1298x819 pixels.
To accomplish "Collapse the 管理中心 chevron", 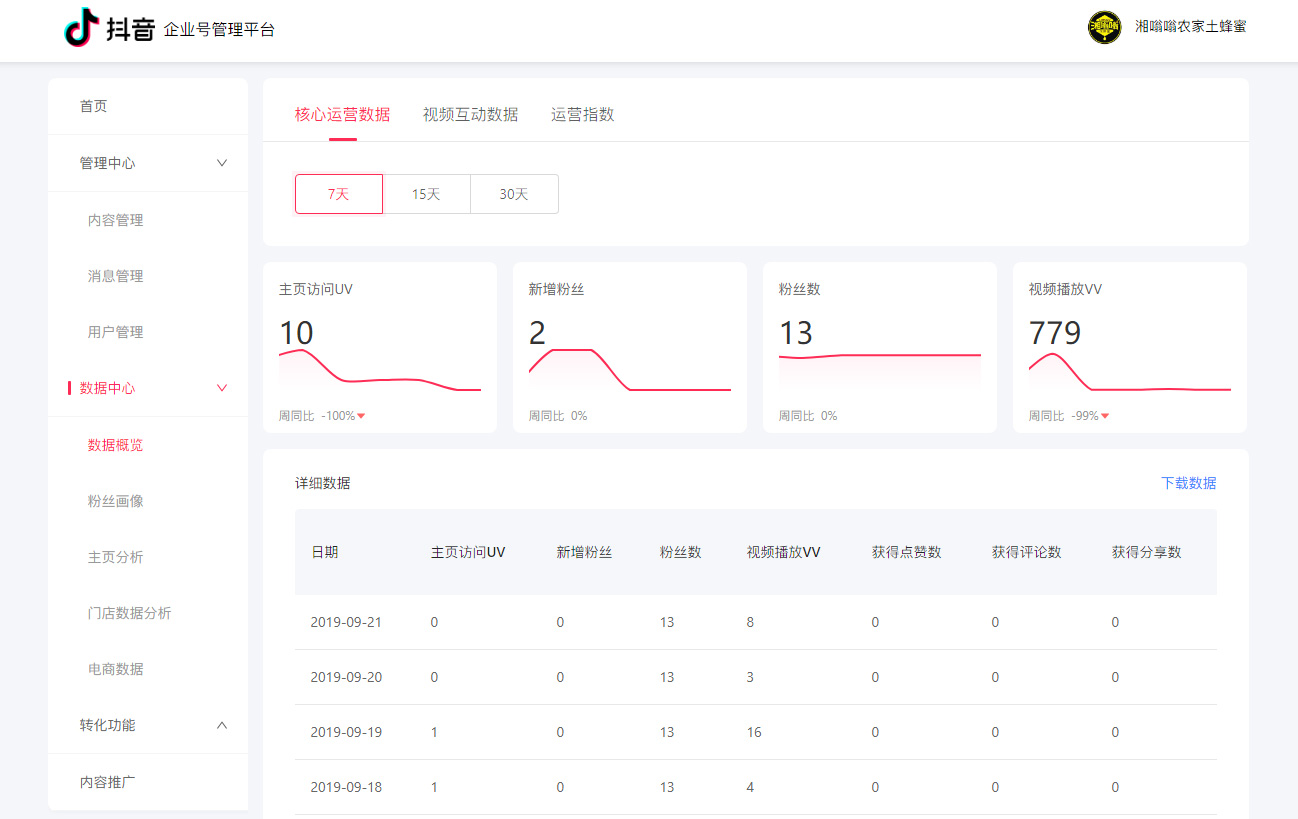I will click(x=222, y=163).
